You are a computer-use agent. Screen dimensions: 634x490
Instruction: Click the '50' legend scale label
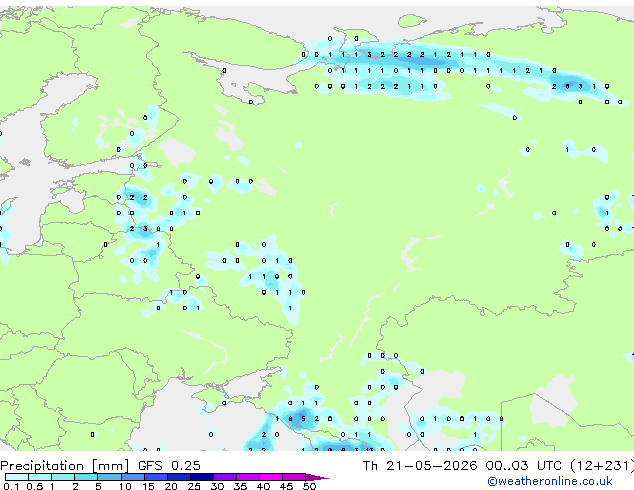click(x=310, y=486)
